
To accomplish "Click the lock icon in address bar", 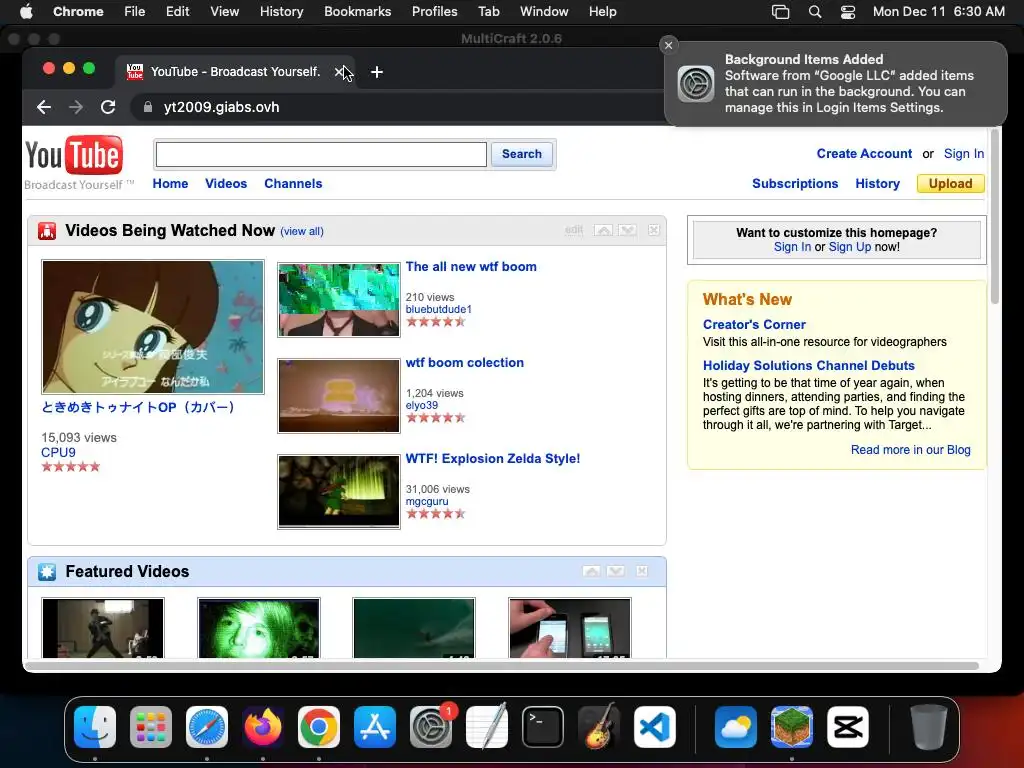I will [148, 107].
